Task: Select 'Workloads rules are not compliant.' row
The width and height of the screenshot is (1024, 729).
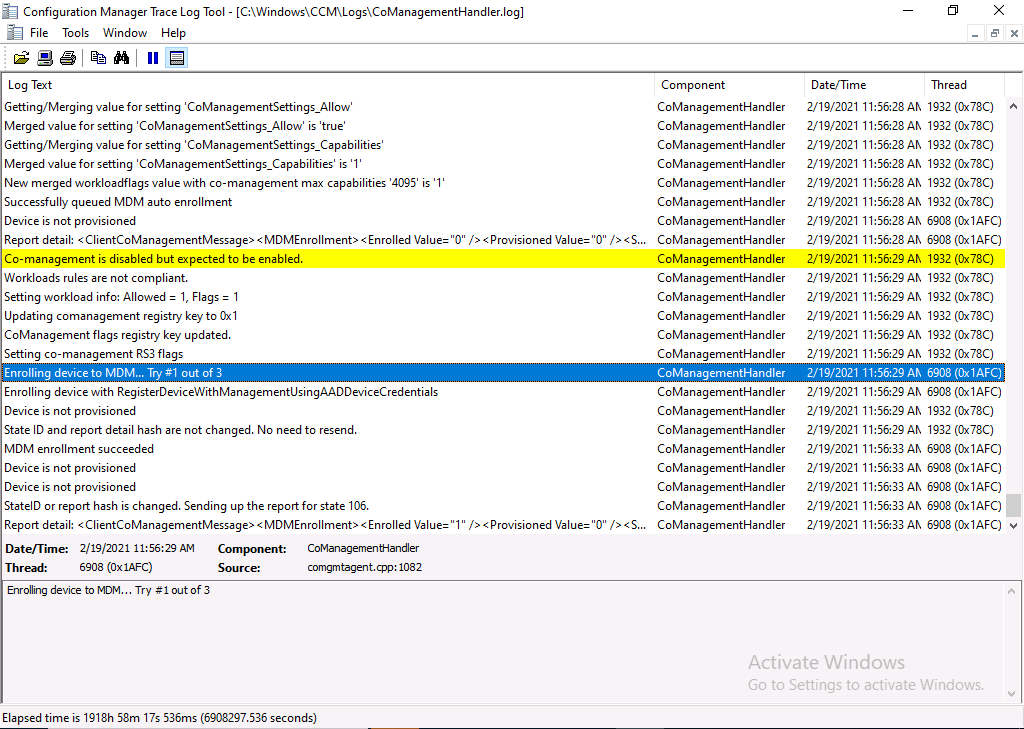Action: 503,278
